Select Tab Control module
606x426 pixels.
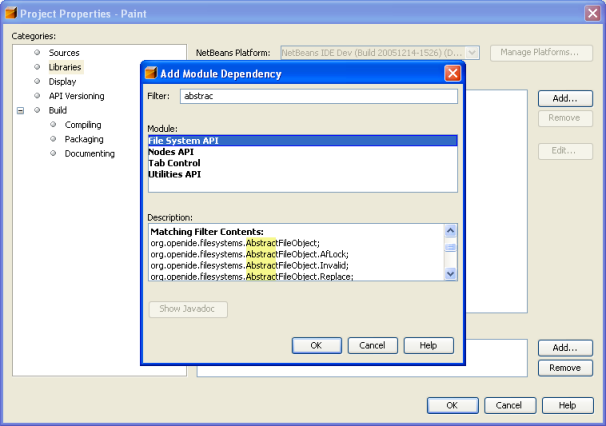pos(303,163)
